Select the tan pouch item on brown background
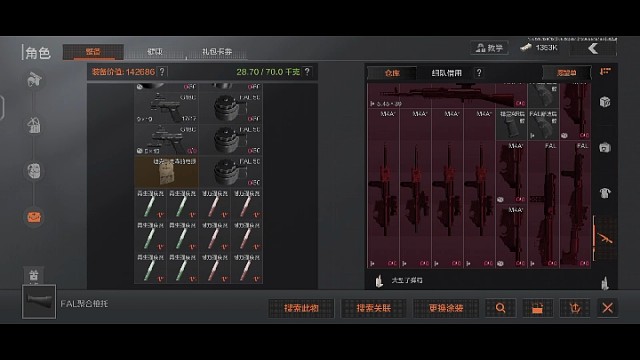640x360 pixels. click(167, 172)
